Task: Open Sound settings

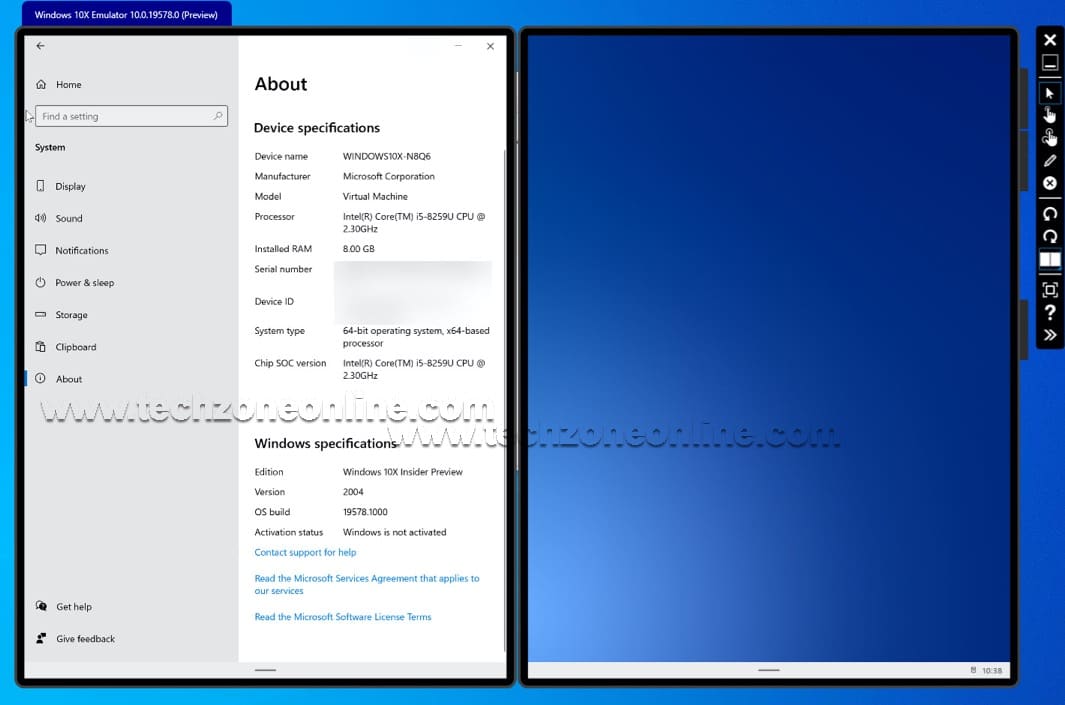Action: click(69, 218)
